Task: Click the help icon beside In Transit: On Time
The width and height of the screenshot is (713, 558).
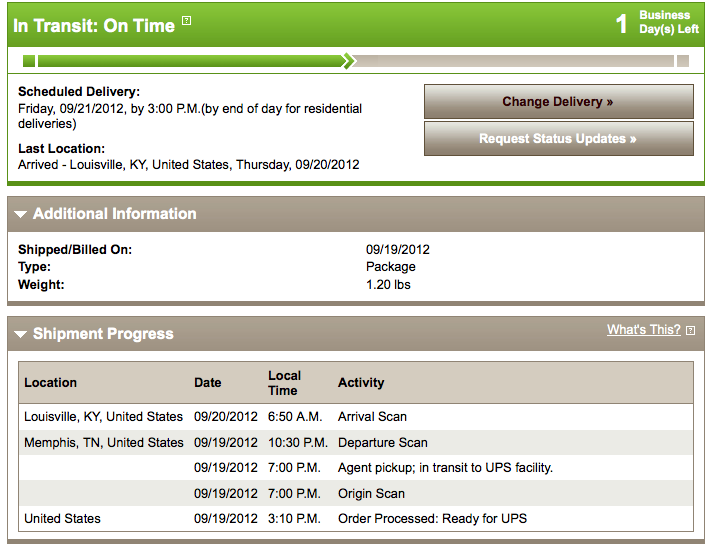Action: coord(186,20)
